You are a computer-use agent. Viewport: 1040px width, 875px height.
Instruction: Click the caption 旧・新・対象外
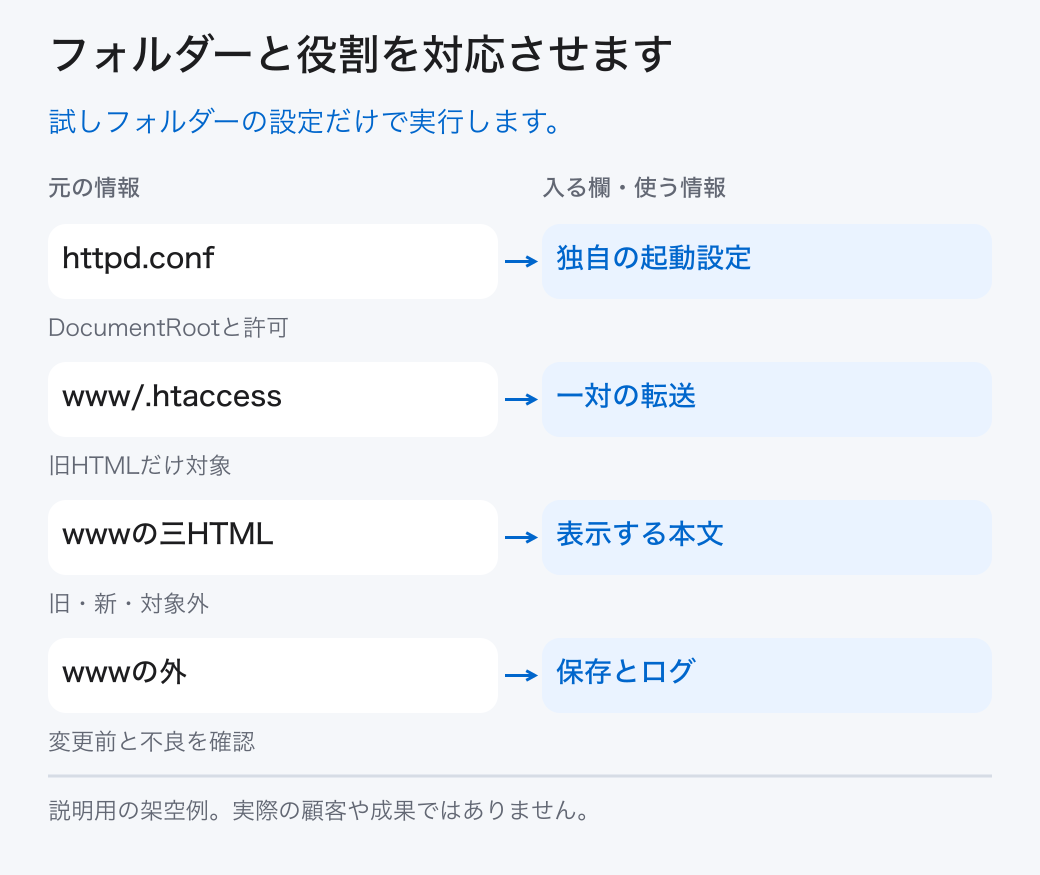129,604
